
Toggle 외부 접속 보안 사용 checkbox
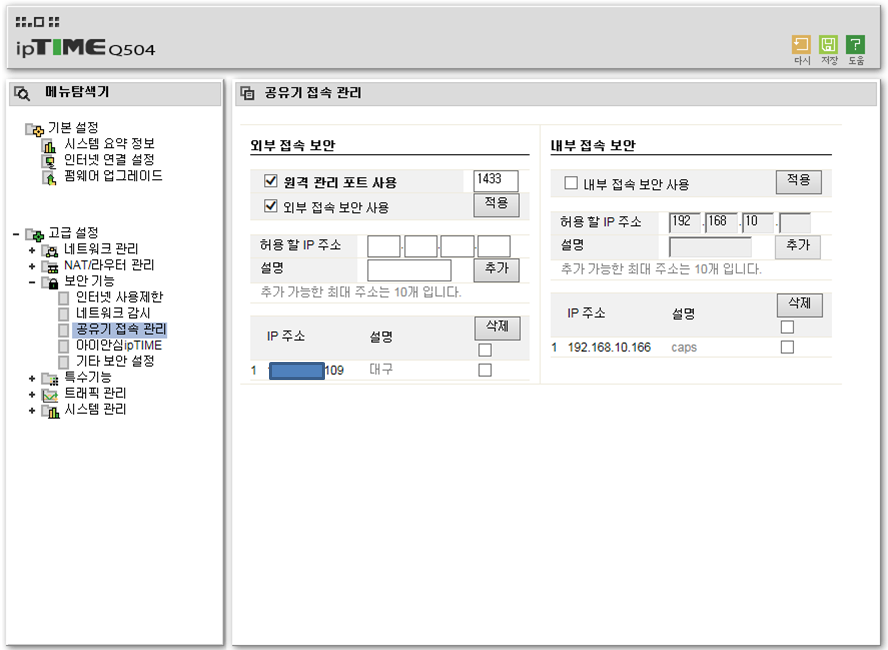coord(271,206)
